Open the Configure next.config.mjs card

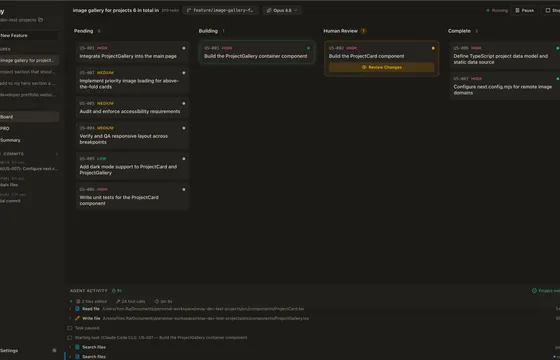point(505,86)
